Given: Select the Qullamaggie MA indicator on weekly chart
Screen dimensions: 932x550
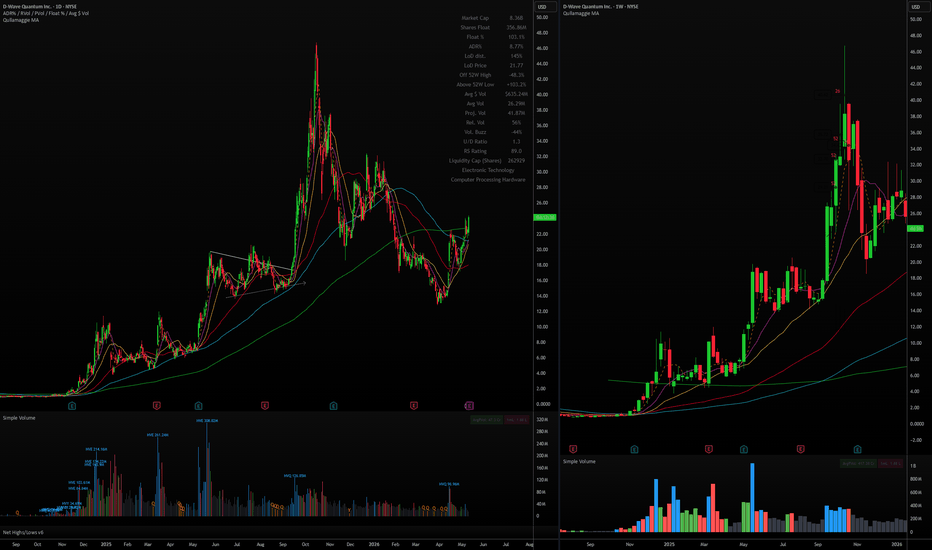Looking at the screenshot, I should click(x=581, y=14).
